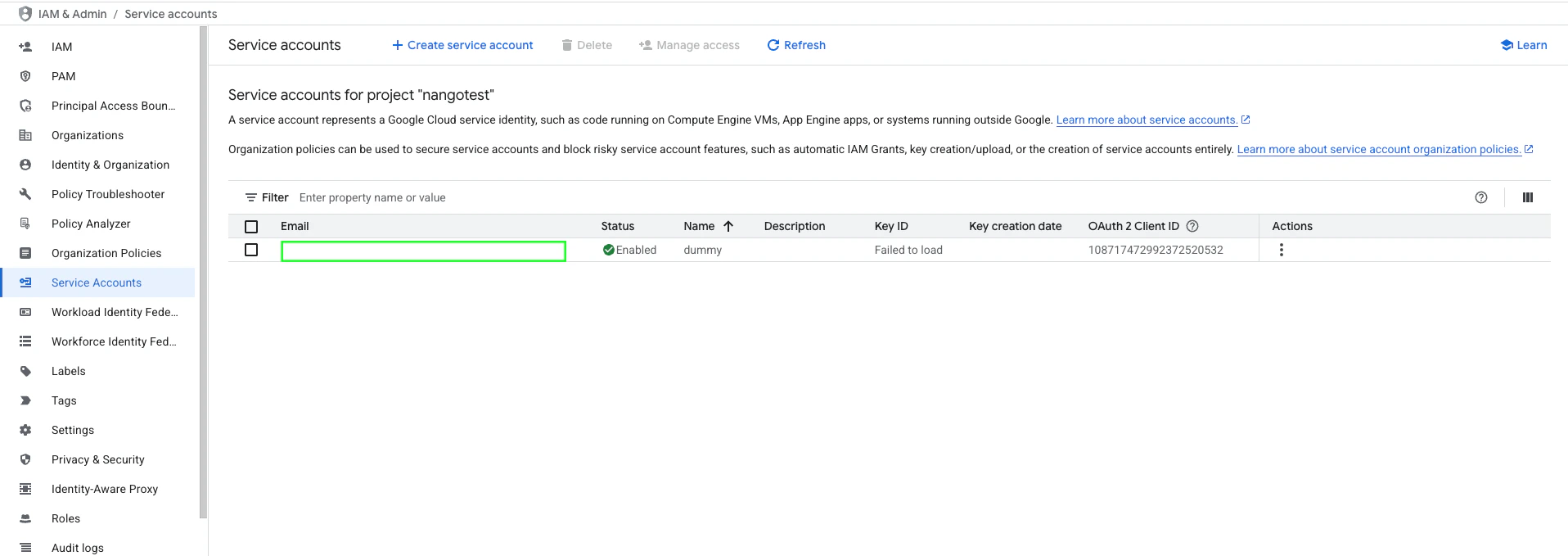Click Create service account
The width and height of the screenshot is (1568, 556).
pyautogui.click(x=462, y=45)
